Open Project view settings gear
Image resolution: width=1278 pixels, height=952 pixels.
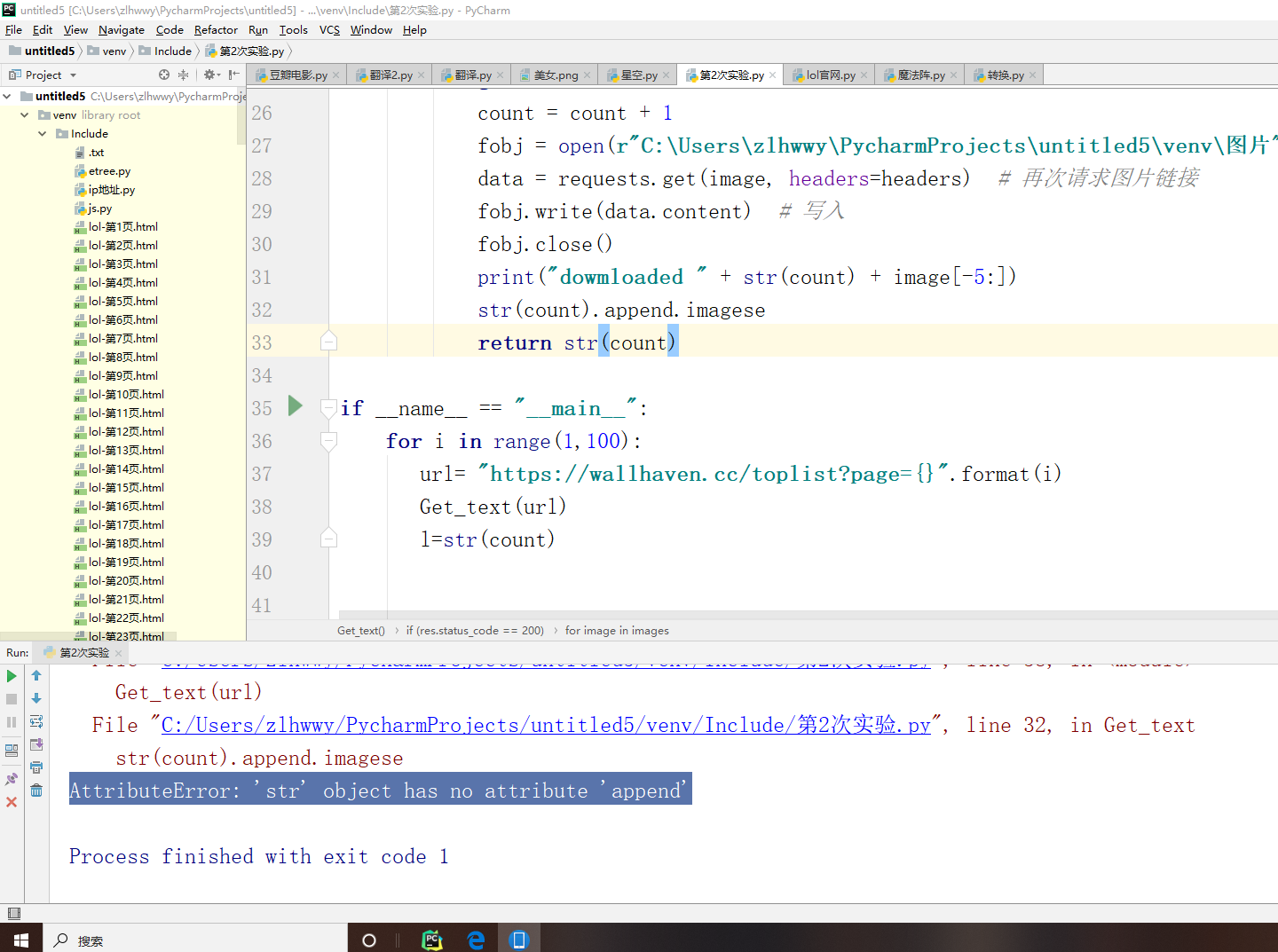208,75
